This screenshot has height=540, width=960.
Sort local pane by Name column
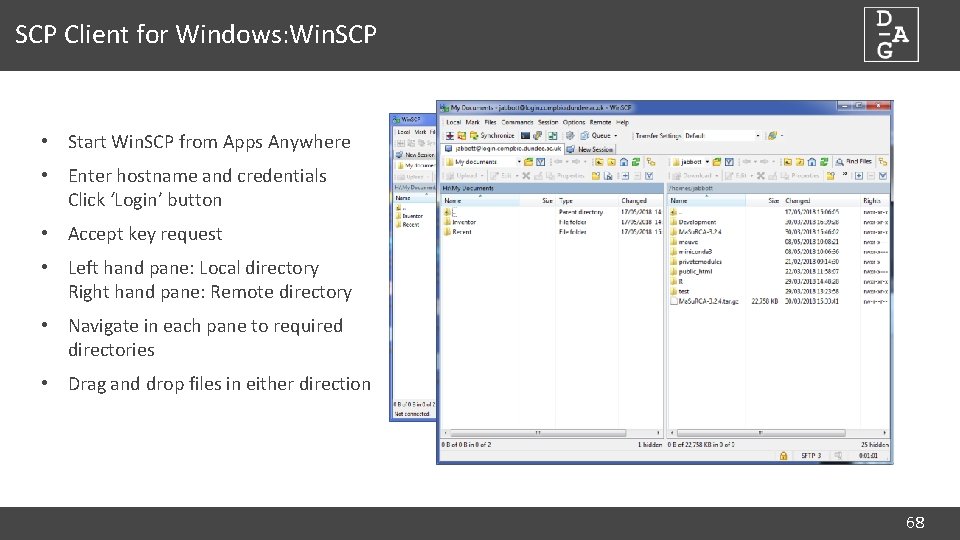(x=481, y=201)
